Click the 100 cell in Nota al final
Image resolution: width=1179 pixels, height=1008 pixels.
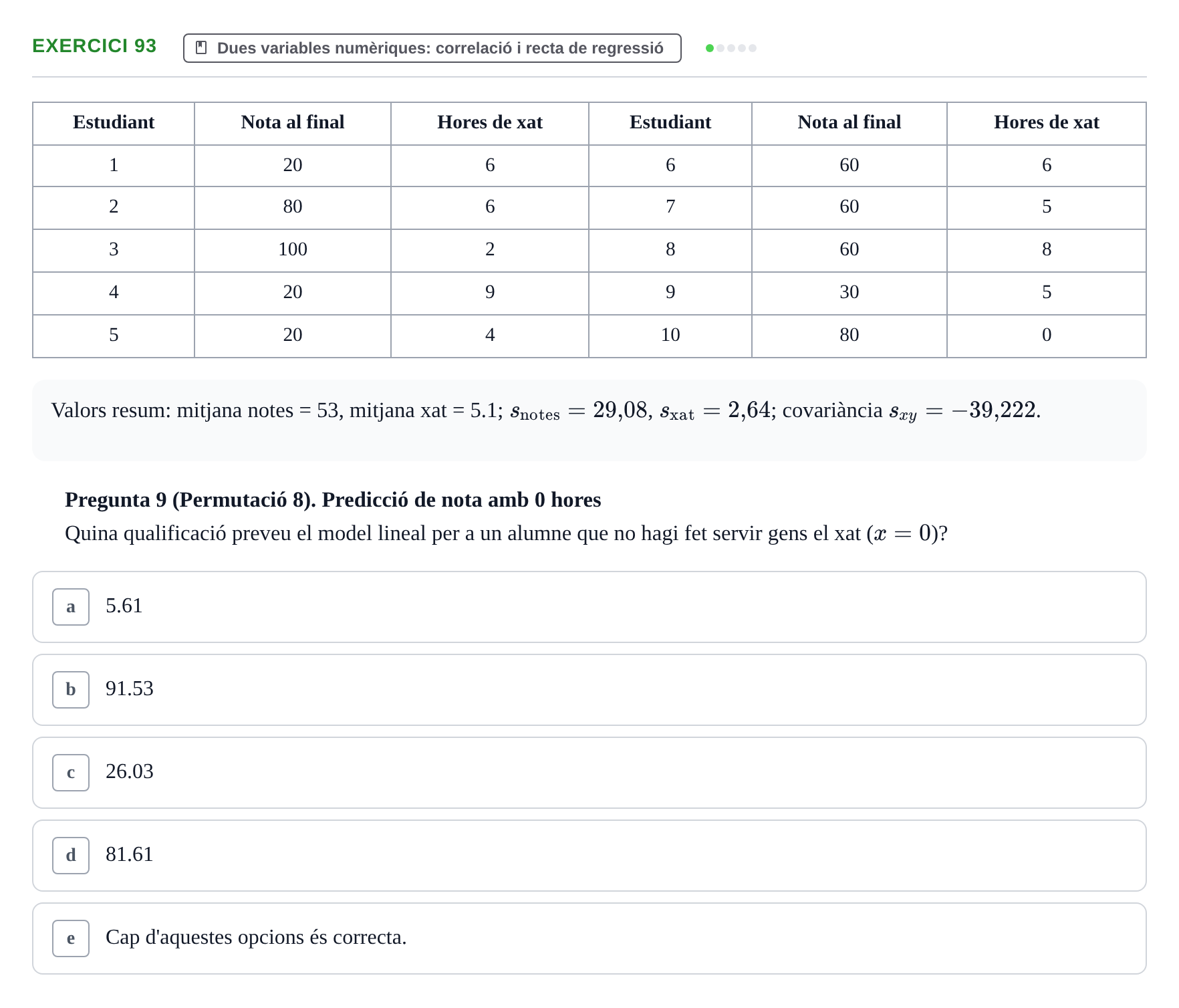(293, 249)
